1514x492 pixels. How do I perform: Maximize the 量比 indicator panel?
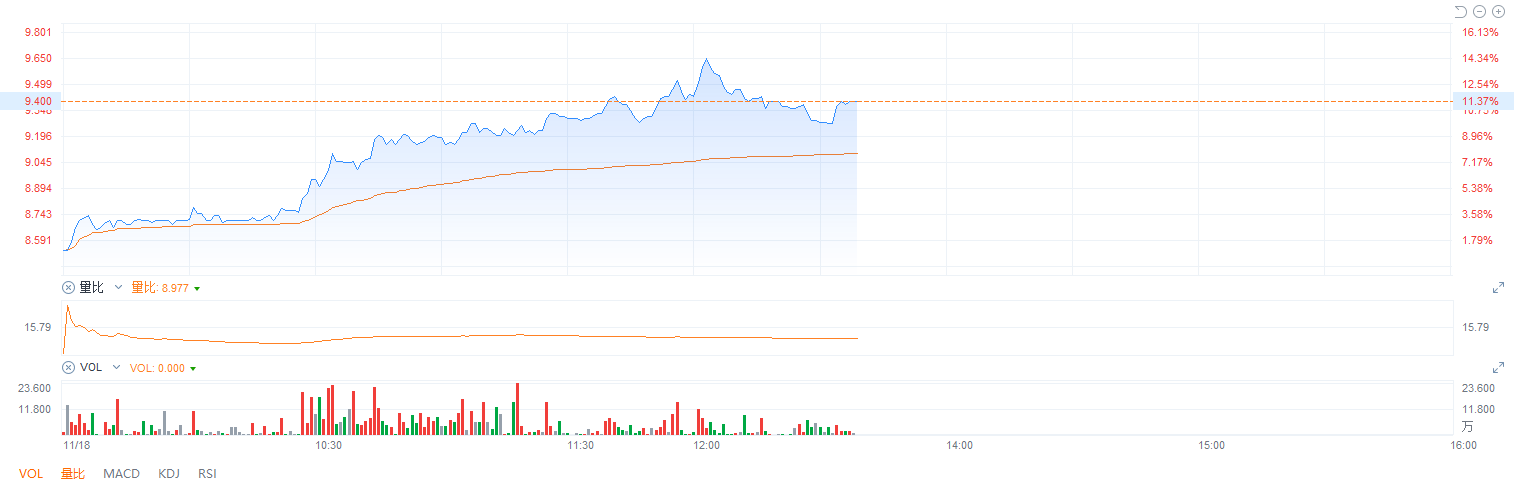pos(1498,288)
